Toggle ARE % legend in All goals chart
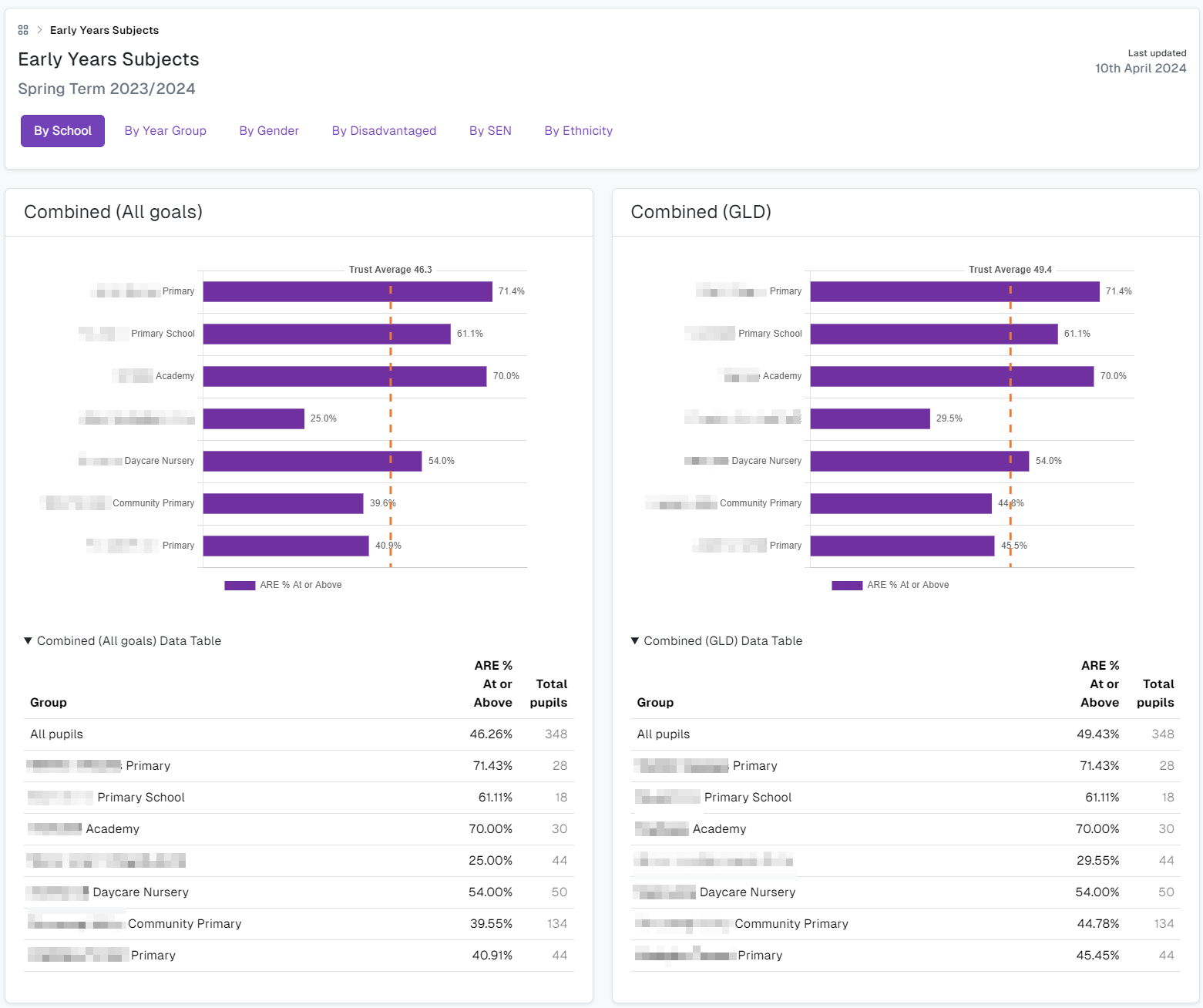This screenshot has width=1203, height=1008. point(283,585)
